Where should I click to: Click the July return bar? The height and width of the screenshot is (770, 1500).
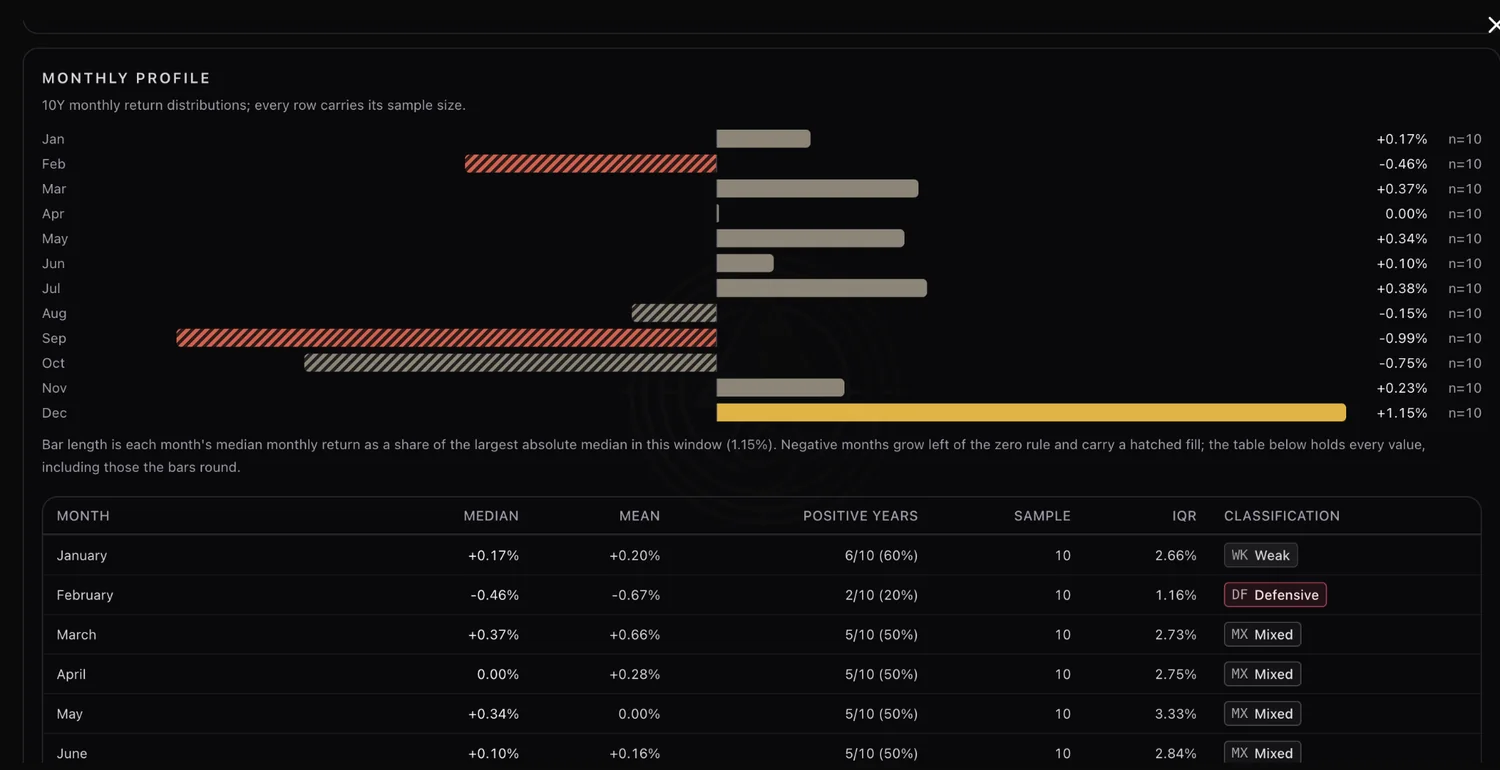[822, 288]
